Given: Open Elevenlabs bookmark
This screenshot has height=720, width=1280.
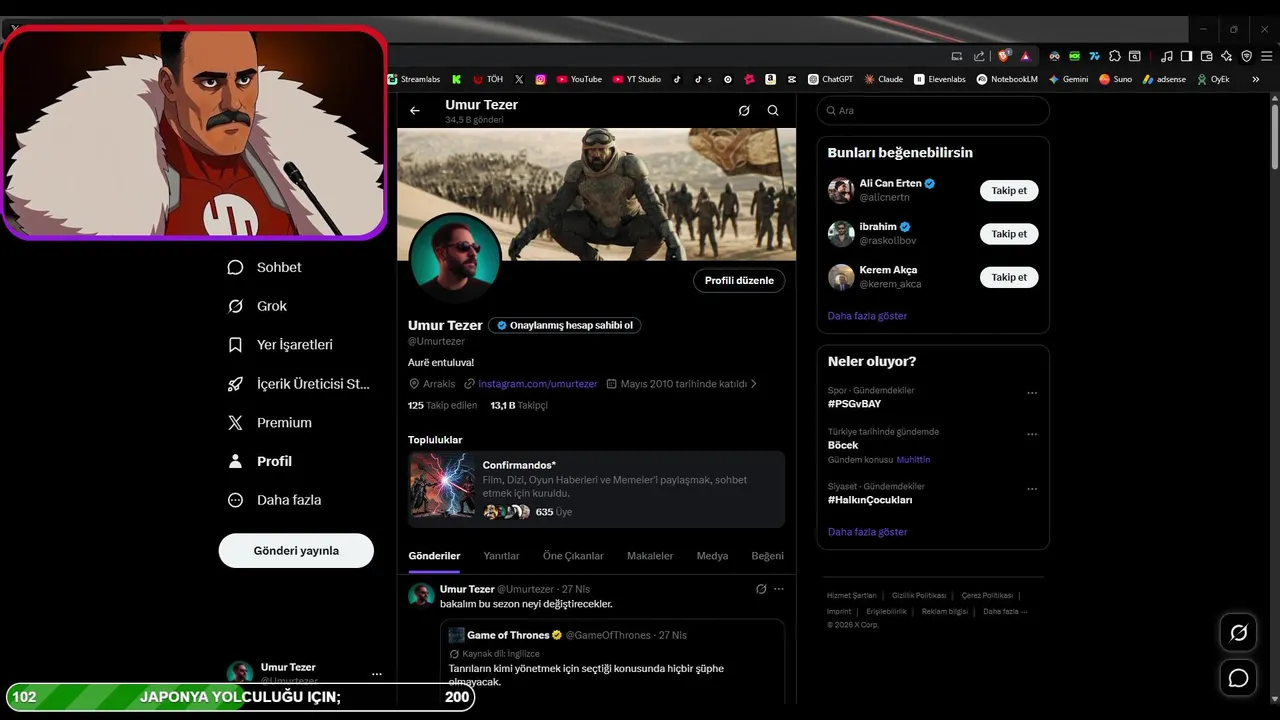Looking at the screenshot, I should tap(940, 79).
